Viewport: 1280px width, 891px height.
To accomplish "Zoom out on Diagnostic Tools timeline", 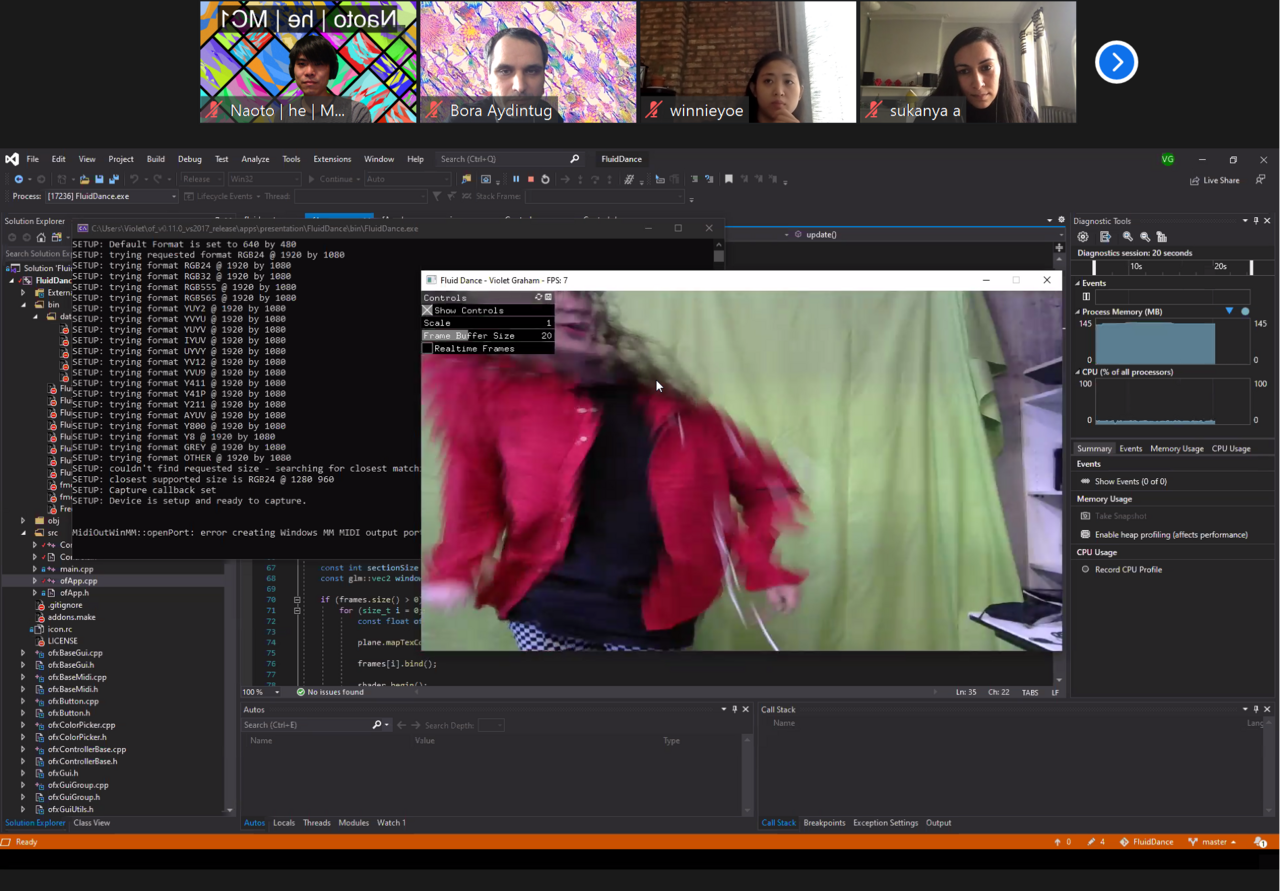I will [x=1145, y=237].
